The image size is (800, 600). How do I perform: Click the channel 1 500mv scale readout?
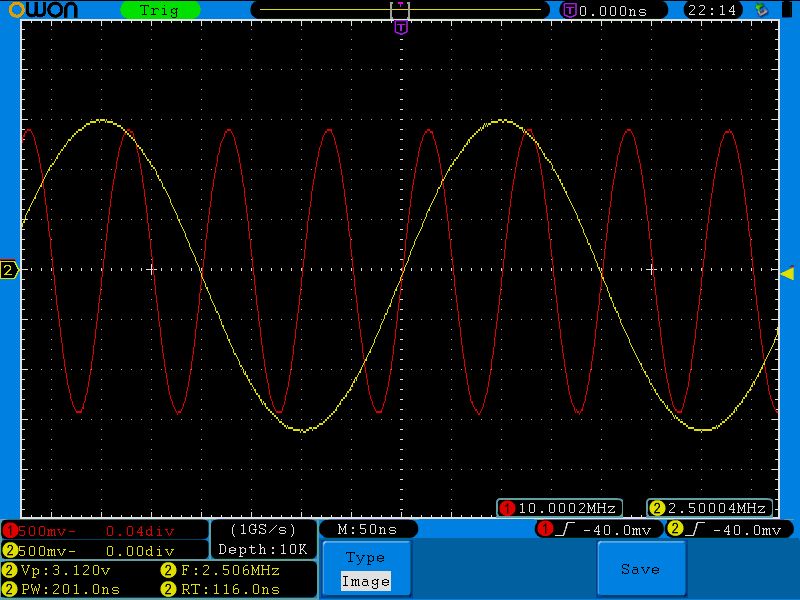click(46, 531)
